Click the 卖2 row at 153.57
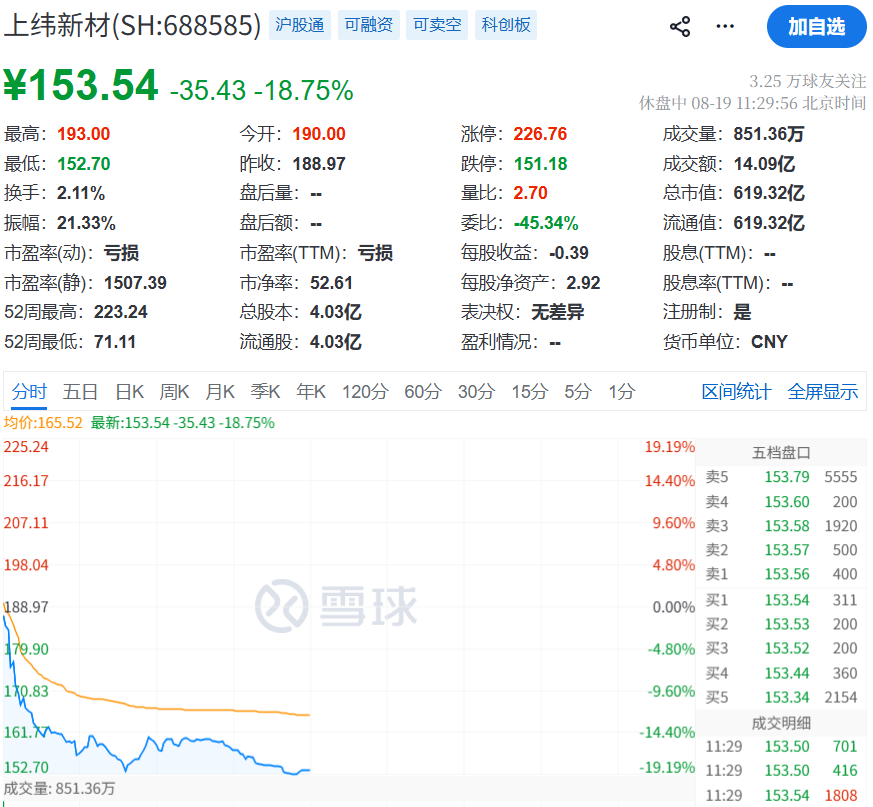The height and width of the screenshot is (807, 873). click(x=781, y=550)
